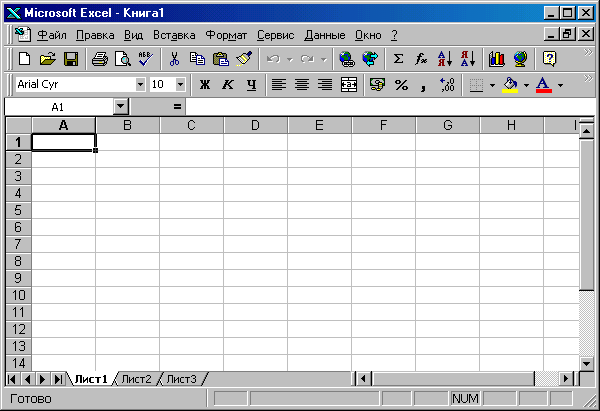
Task: Open the Redo history dropdown arrow
Action: [324, 59]
